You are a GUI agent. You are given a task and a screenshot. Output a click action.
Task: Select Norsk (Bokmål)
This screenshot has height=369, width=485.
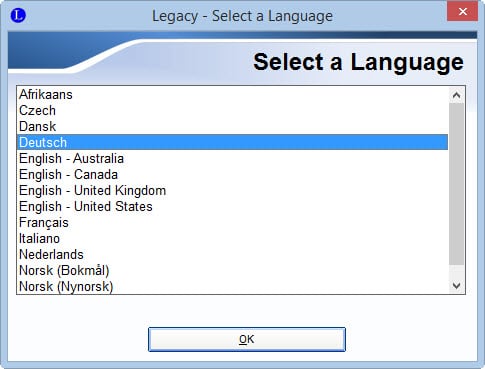232,270
